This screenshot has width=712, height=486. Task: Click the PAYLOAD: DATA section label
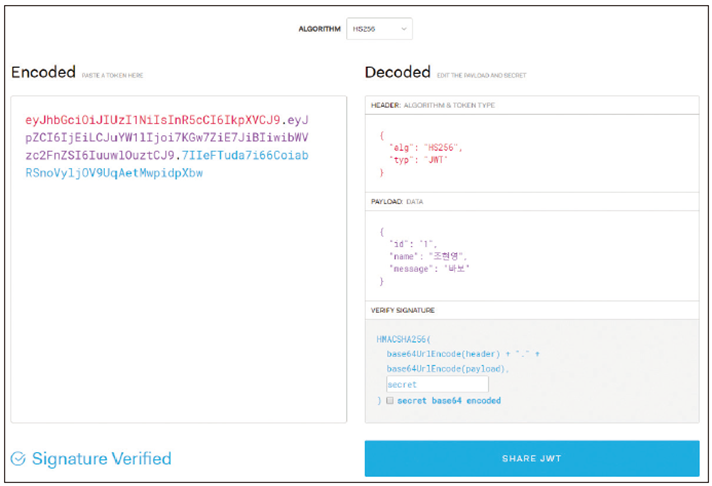tap(397, 202)
